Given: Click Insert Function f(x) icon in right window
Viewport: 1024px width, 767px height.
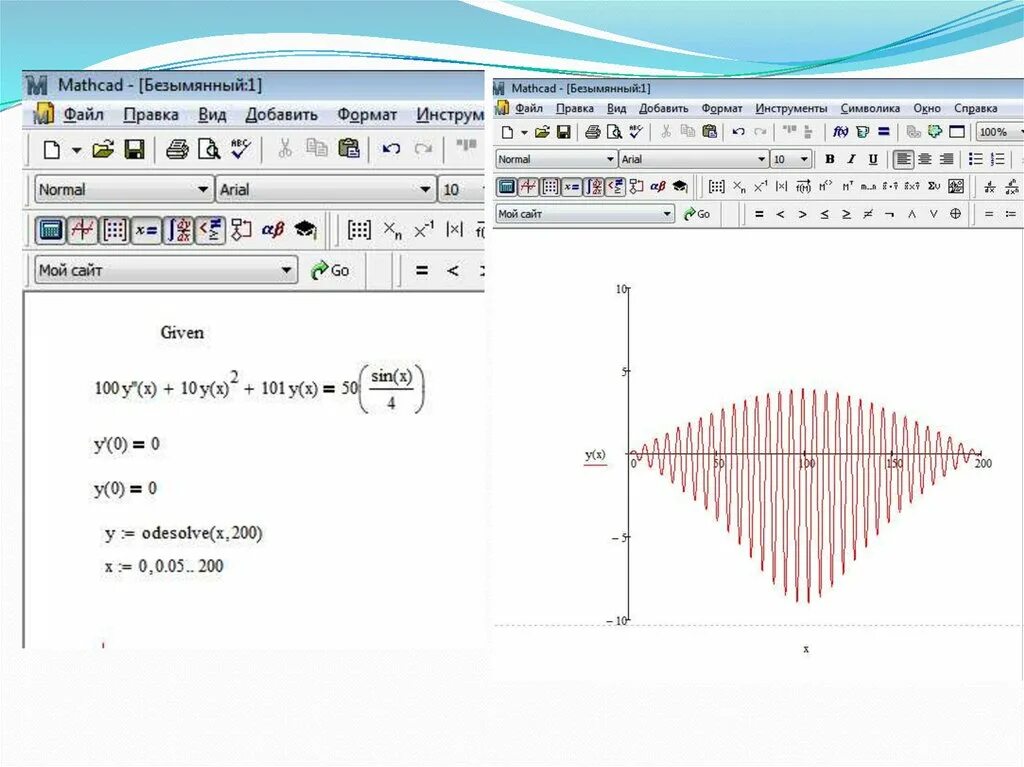Looking at the screenshot, I should point(840,132).
